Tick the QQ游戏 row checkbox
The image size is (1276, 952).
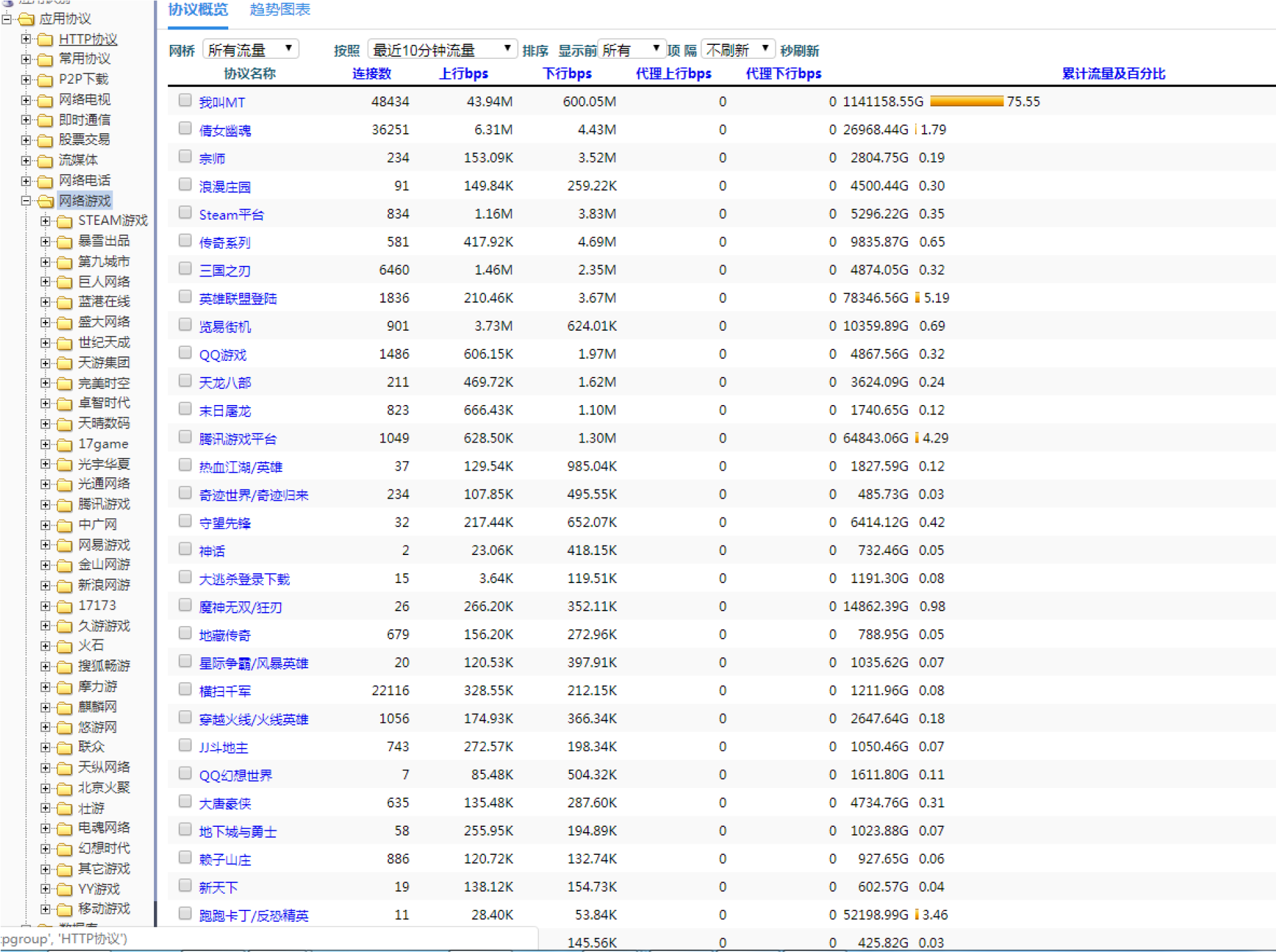coord(185,353)
